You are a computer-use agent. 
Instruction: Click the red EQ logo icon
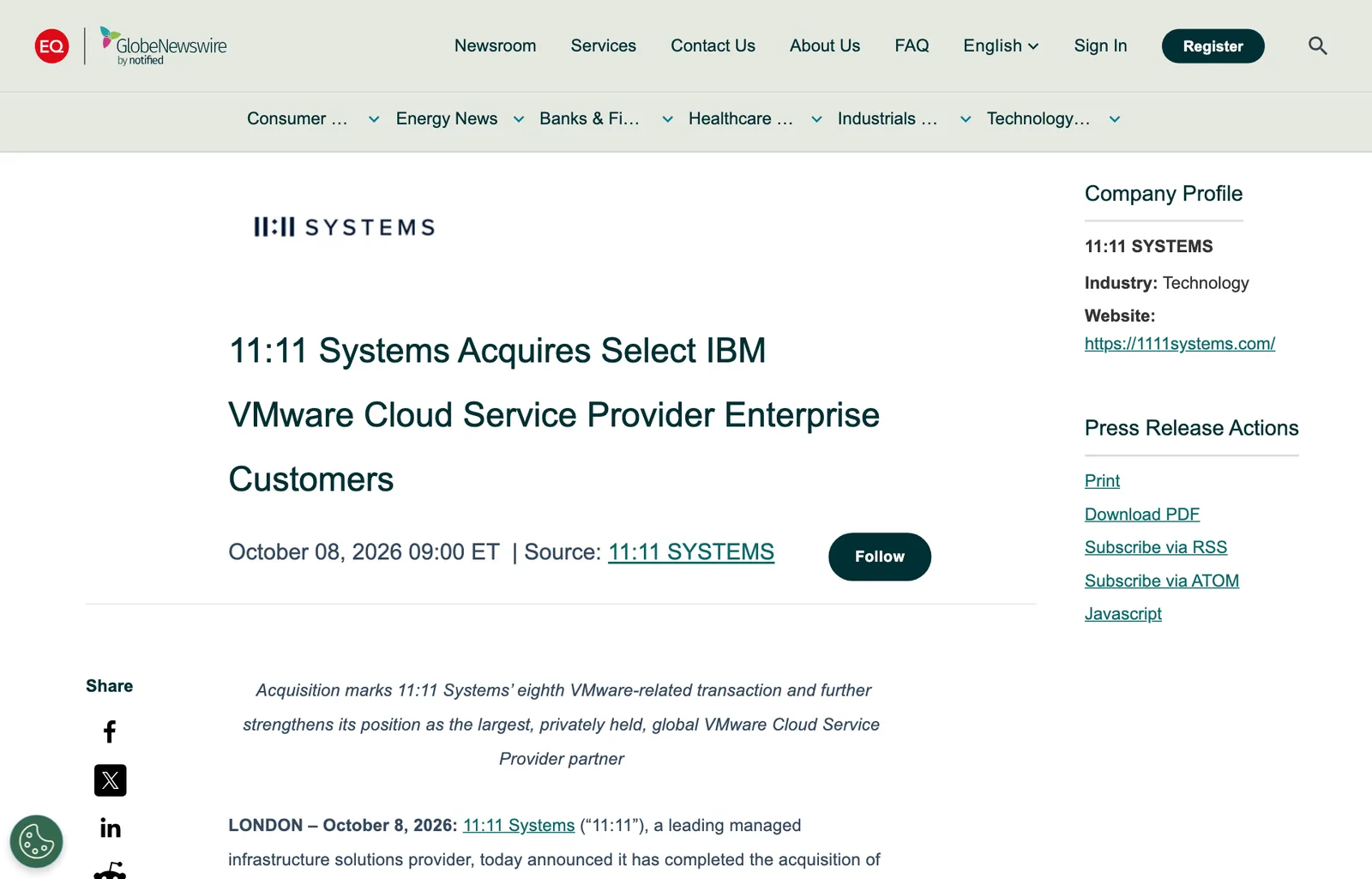[51, 45]
